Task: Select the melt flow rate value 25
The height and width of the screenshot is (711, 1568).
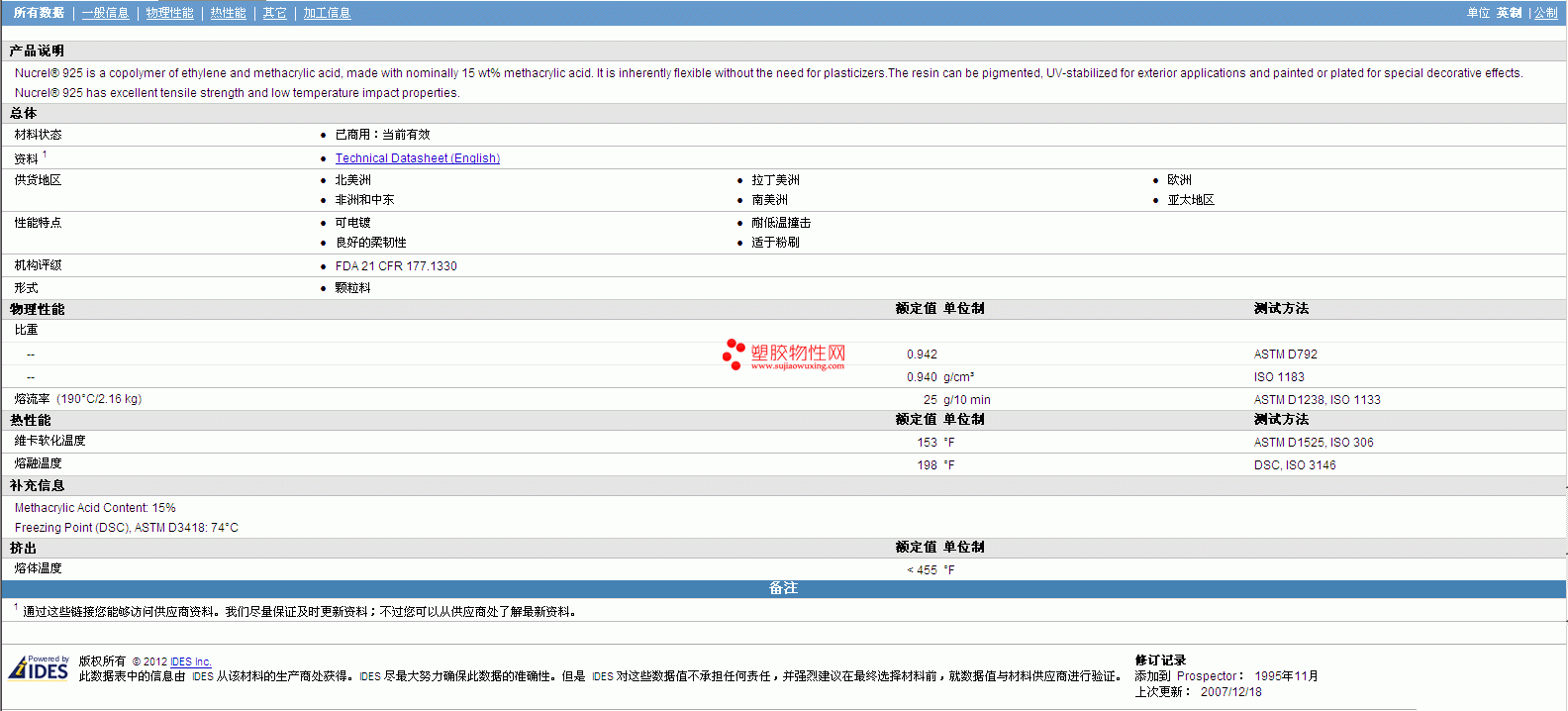Action: (x=931, y=400)
